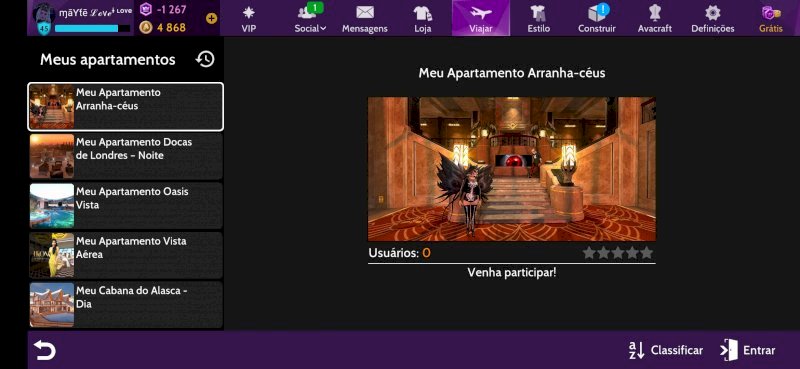Open Avacraft mannequin menu
Screen dimensions: 800x369
tap(655, 18)
